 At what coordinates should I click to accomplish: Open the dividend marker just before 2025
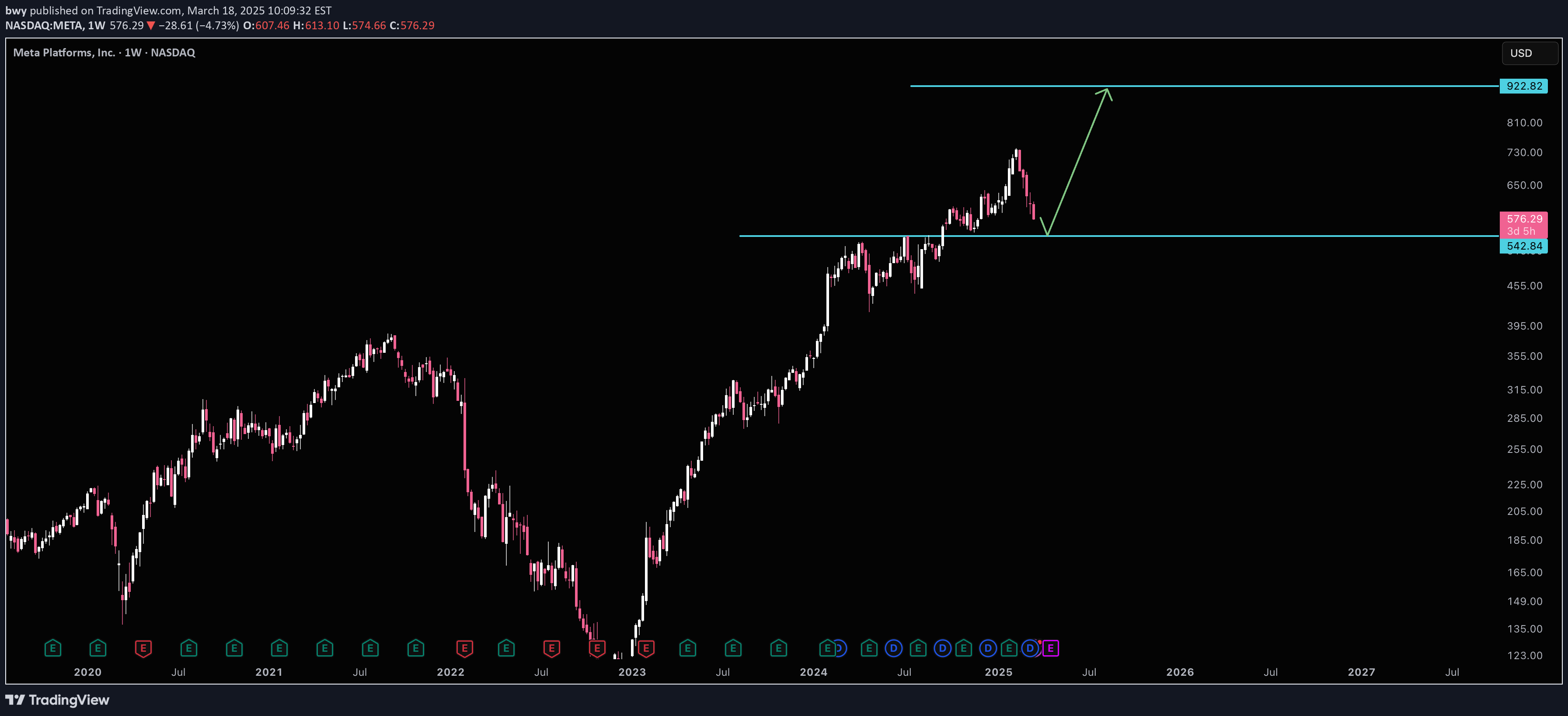click(988, 649)
